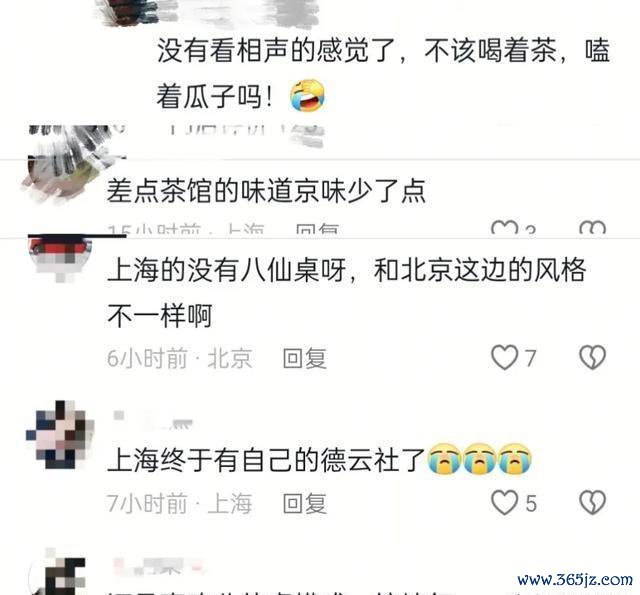Open pixelated avatar of 德云社 commenter
This screenshot has height=595, width=640.
(x=60, y=435)
